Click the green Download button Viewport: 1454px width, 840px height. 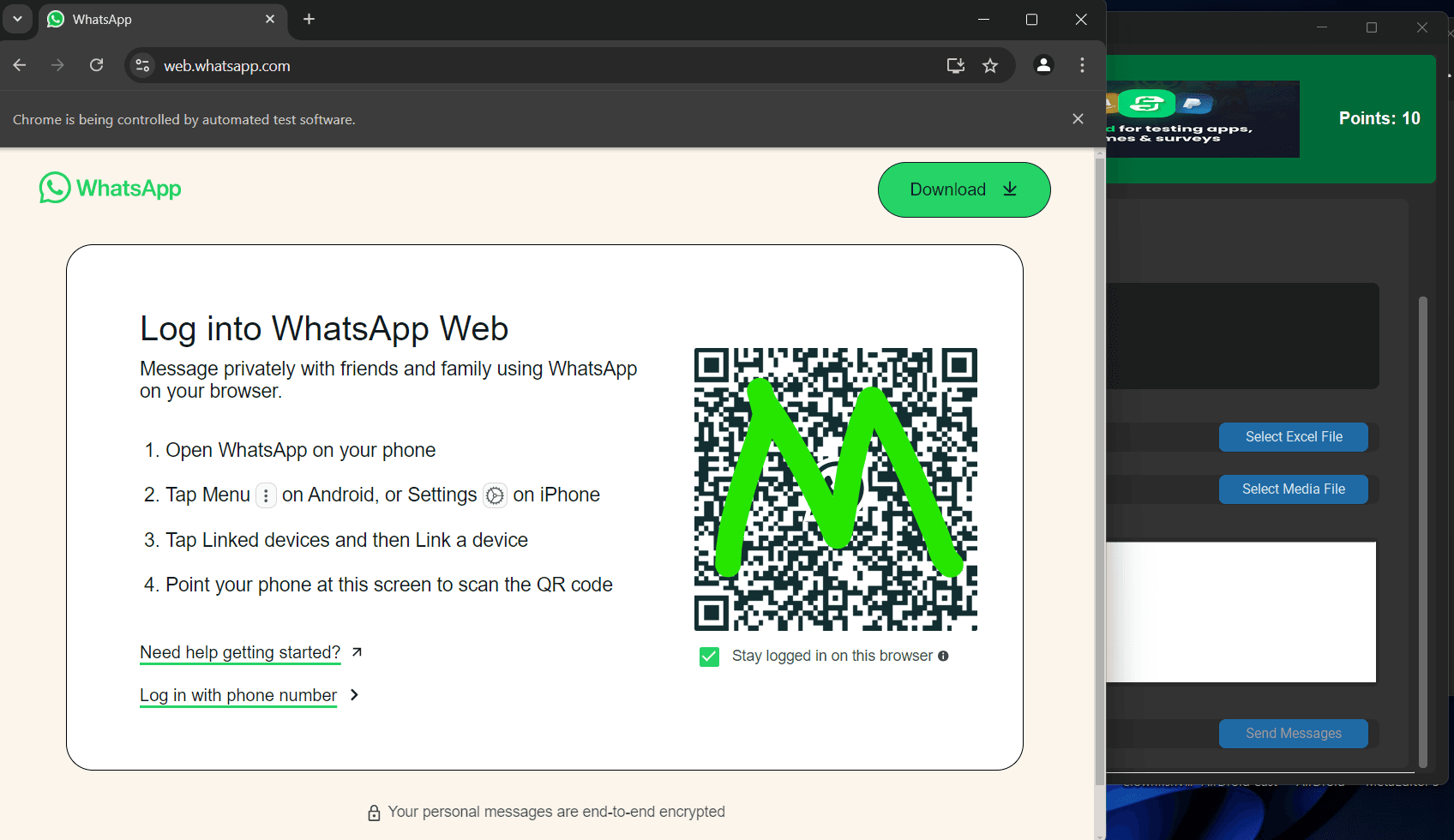[964, 189]
